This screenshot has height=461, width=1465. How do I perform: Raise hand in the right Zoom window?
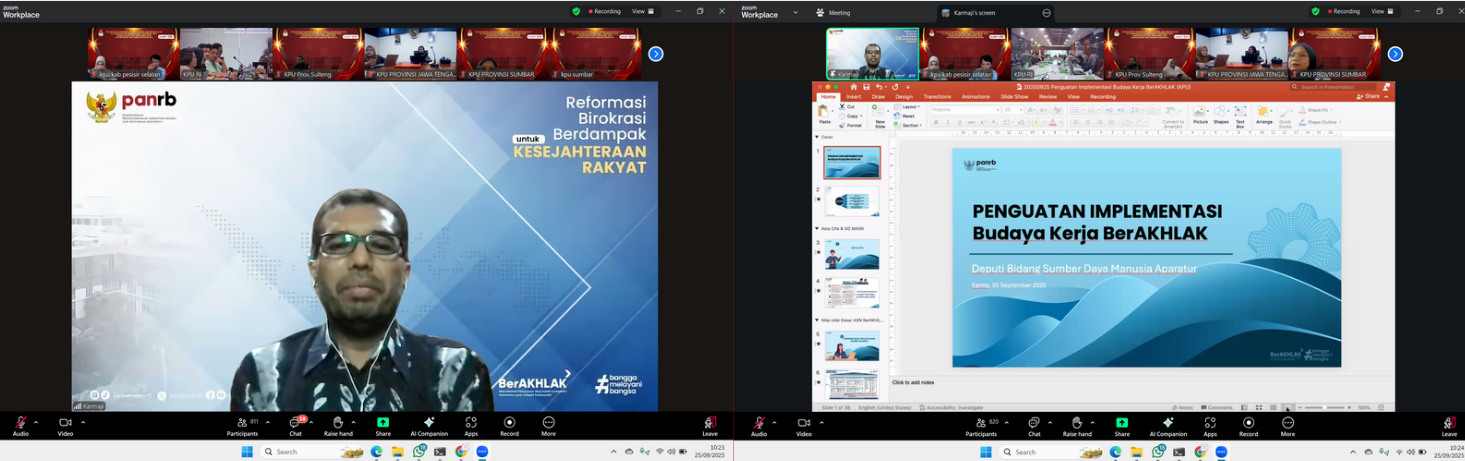click(1077, 423)
